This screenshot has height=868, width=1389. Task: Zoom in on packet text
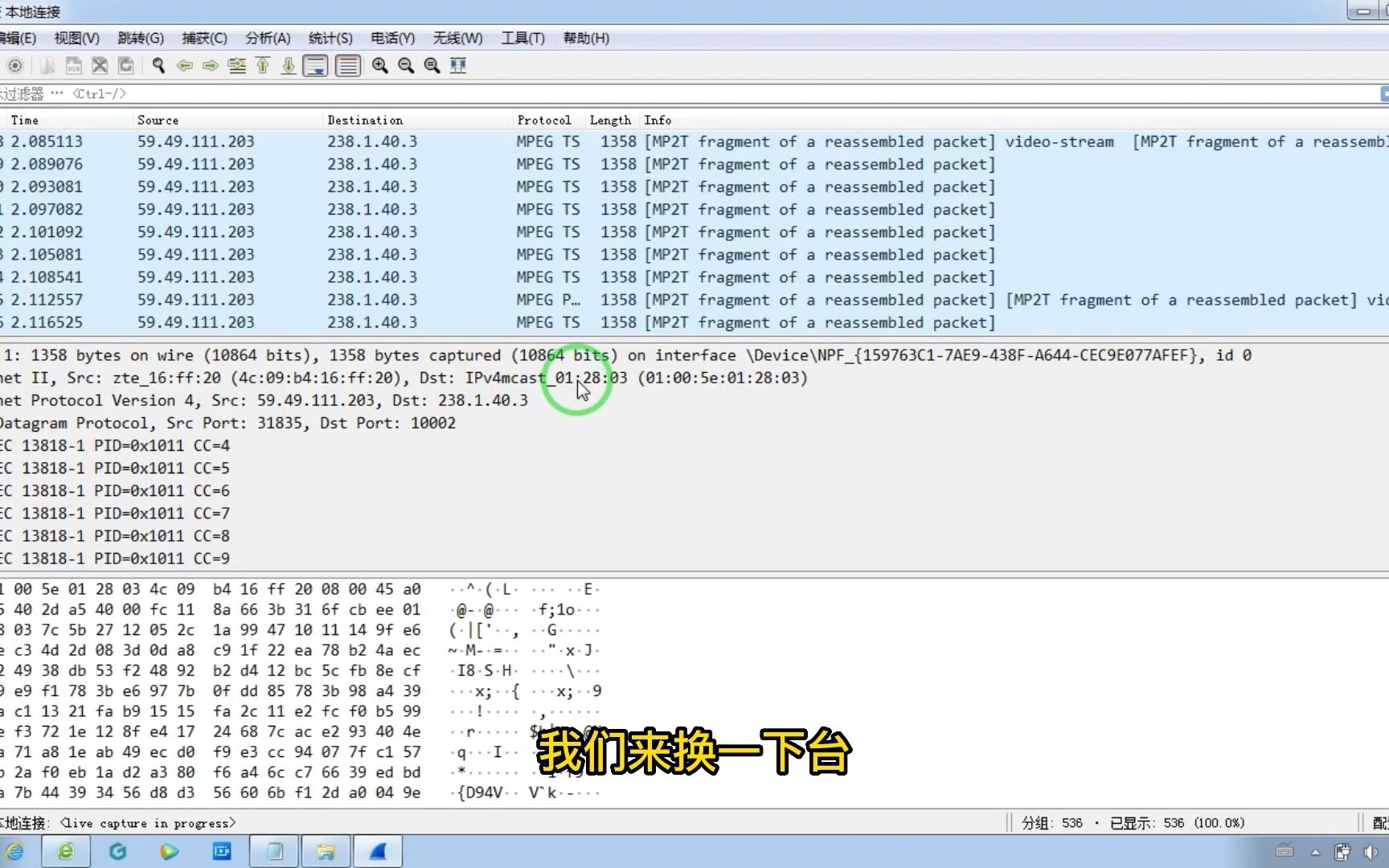point(380,66)
